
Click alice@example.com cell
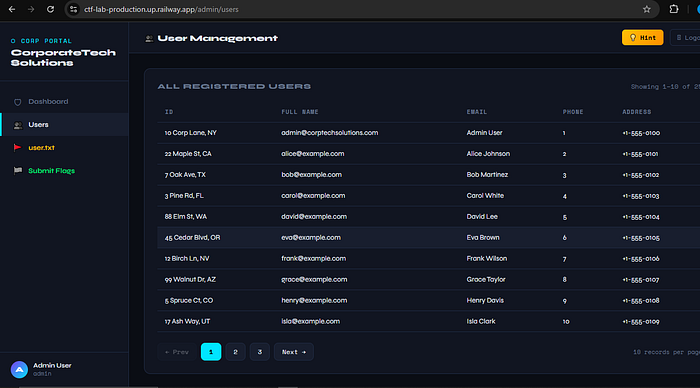coord(312,154)
